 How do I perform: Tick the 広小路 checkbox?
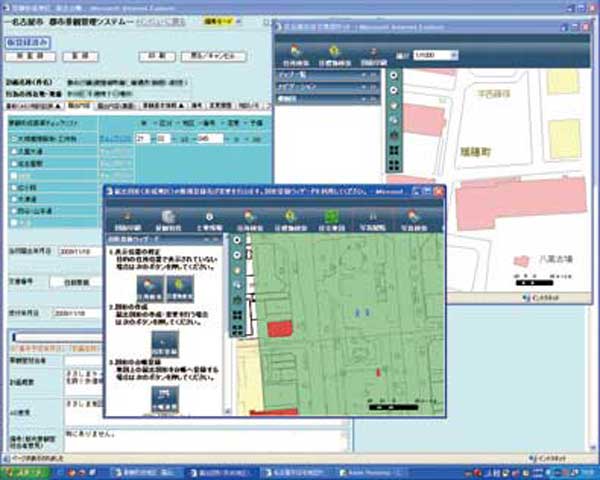point(14,188)
